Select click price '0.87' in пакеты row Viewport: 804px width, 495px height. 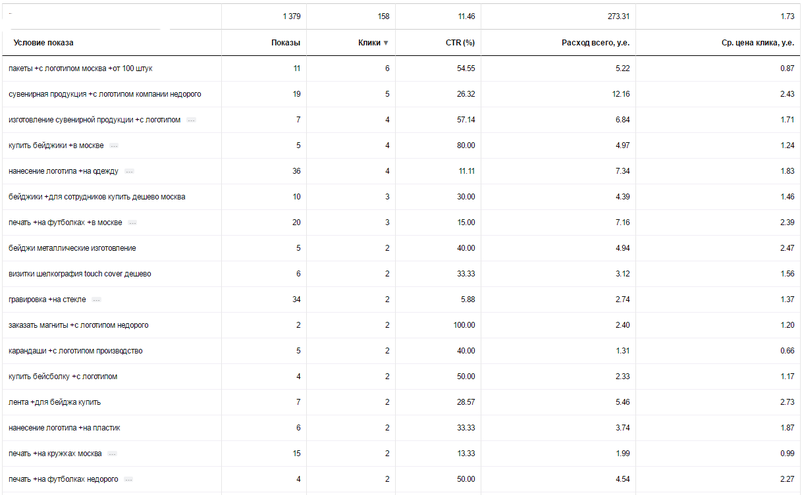(787, 68)
